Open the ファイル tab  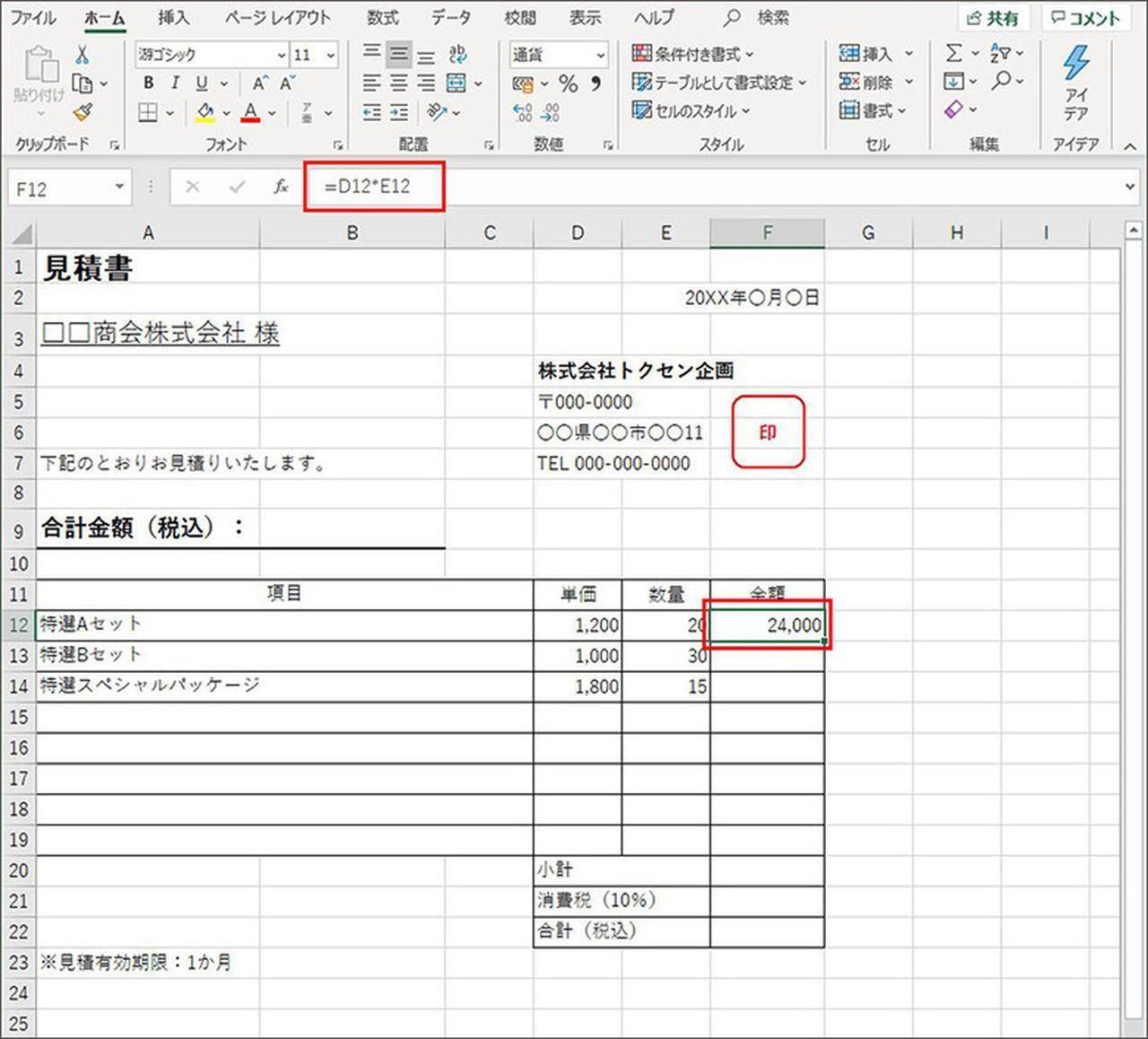point(33,18)
